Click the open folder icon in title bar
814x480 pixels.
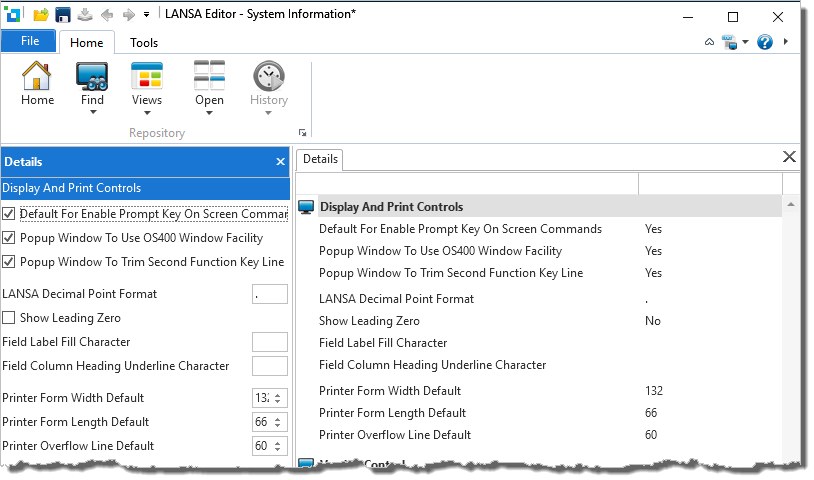tap(41, 15)
